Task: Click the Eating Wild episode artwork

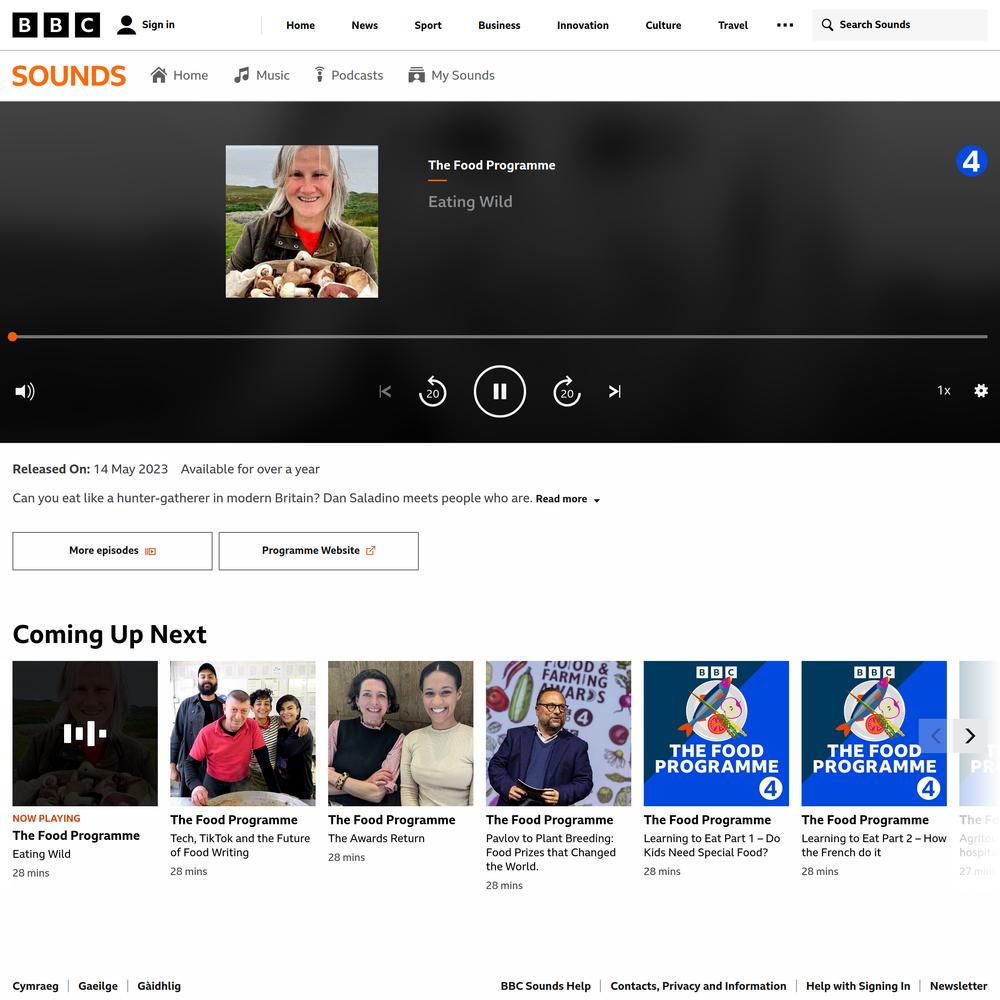Action: coord(302,221)
